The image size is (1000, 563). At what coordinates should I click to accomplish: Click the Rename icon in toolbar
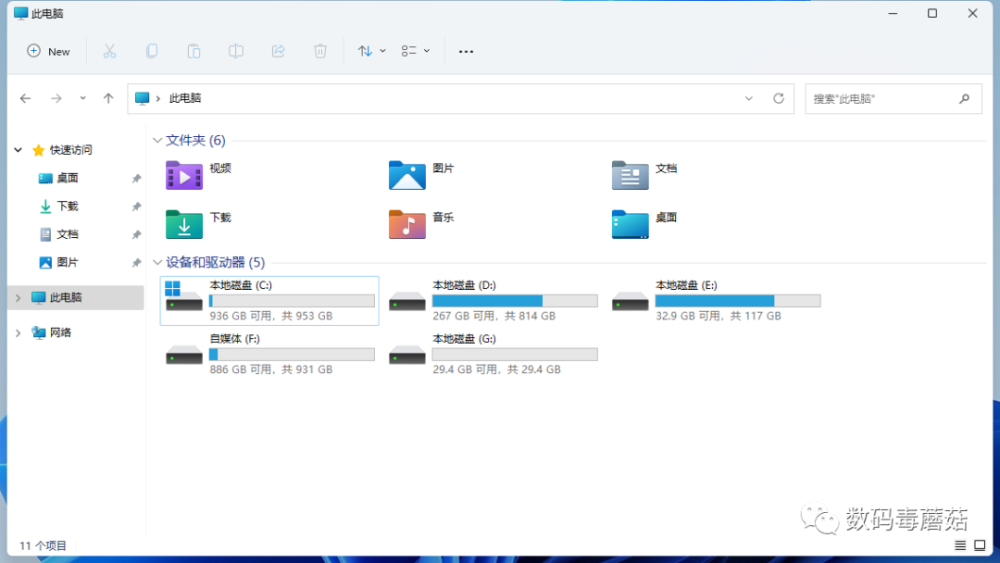tap(236, 51)
